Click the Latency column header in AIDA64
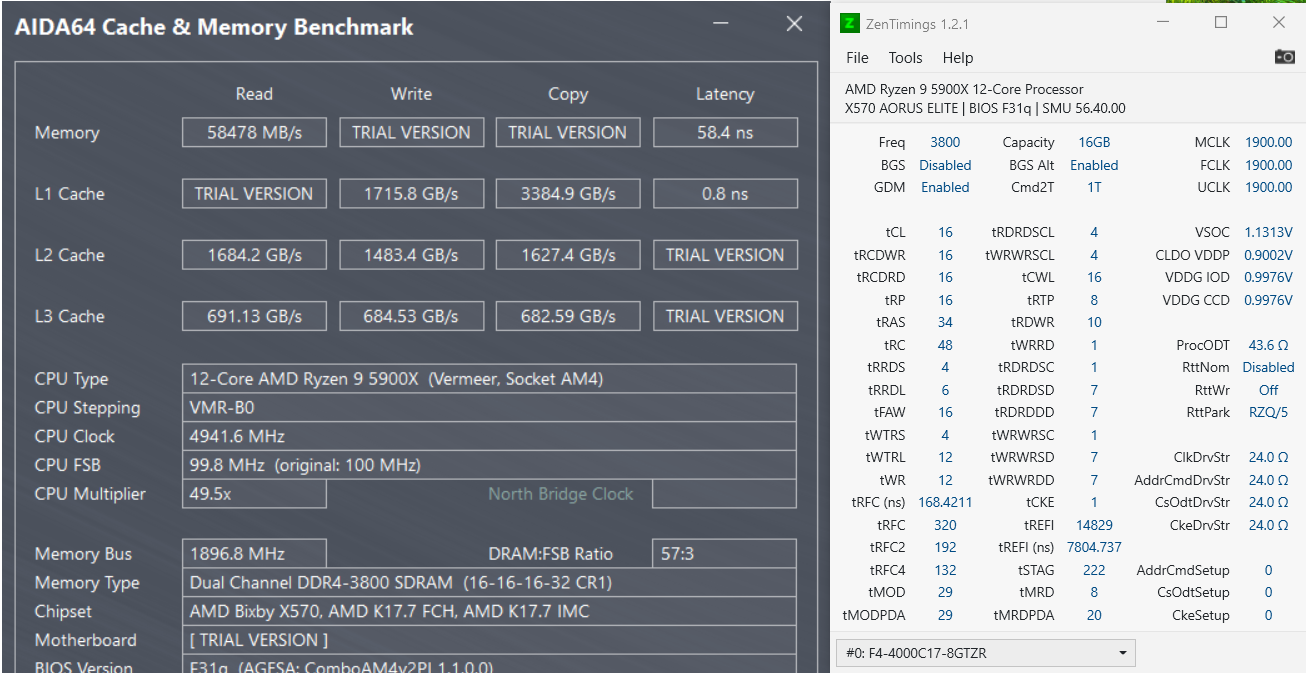Screen dimensions: 1306x673 coord(725,94)
